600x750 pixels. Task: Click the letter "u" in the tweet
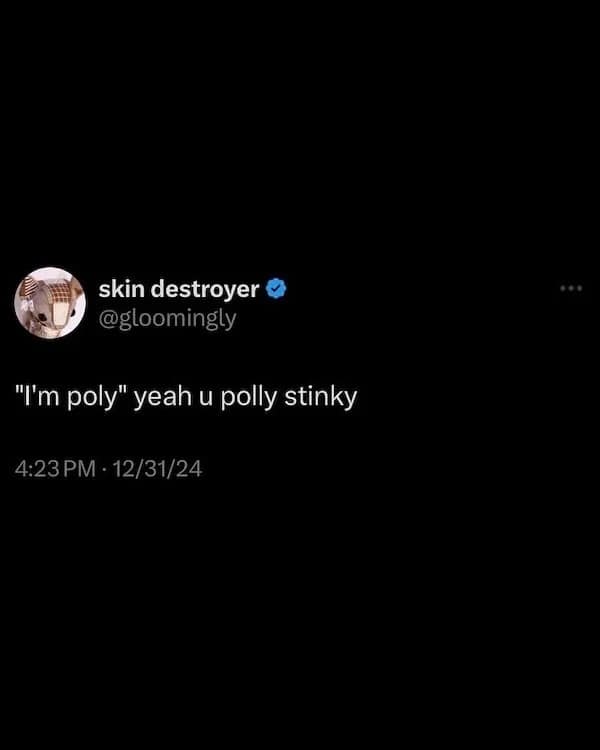206,399
